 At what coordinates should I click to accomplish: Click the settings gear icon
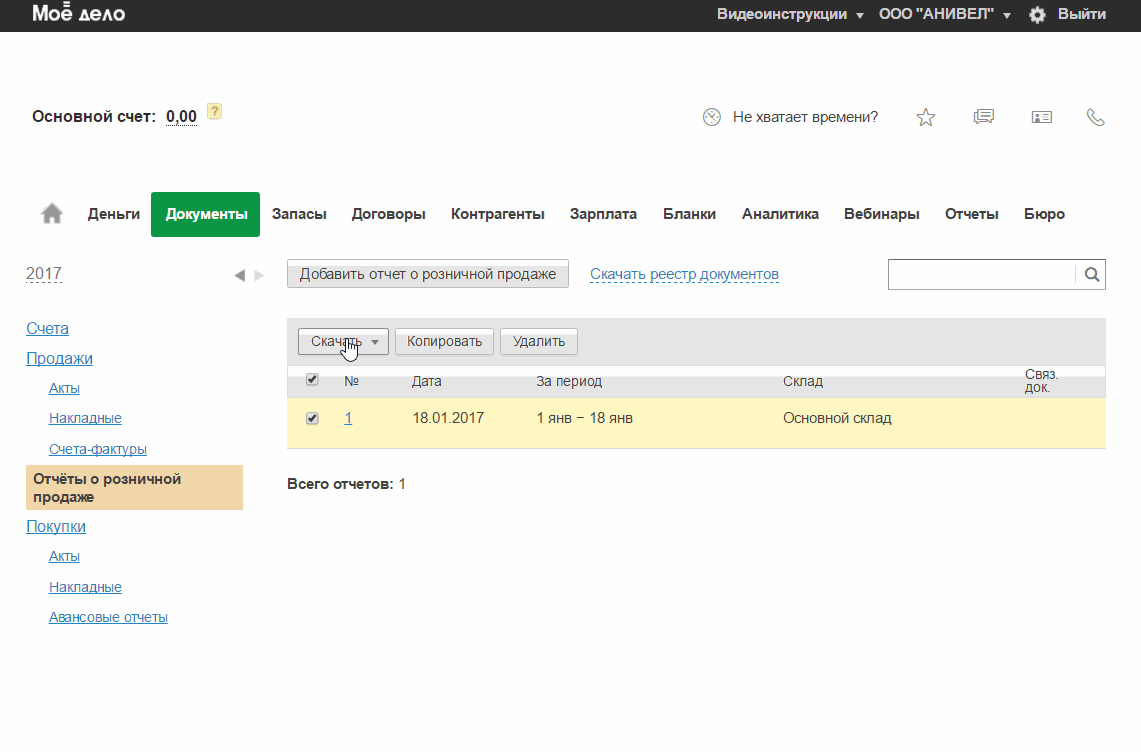point(1037,15)
